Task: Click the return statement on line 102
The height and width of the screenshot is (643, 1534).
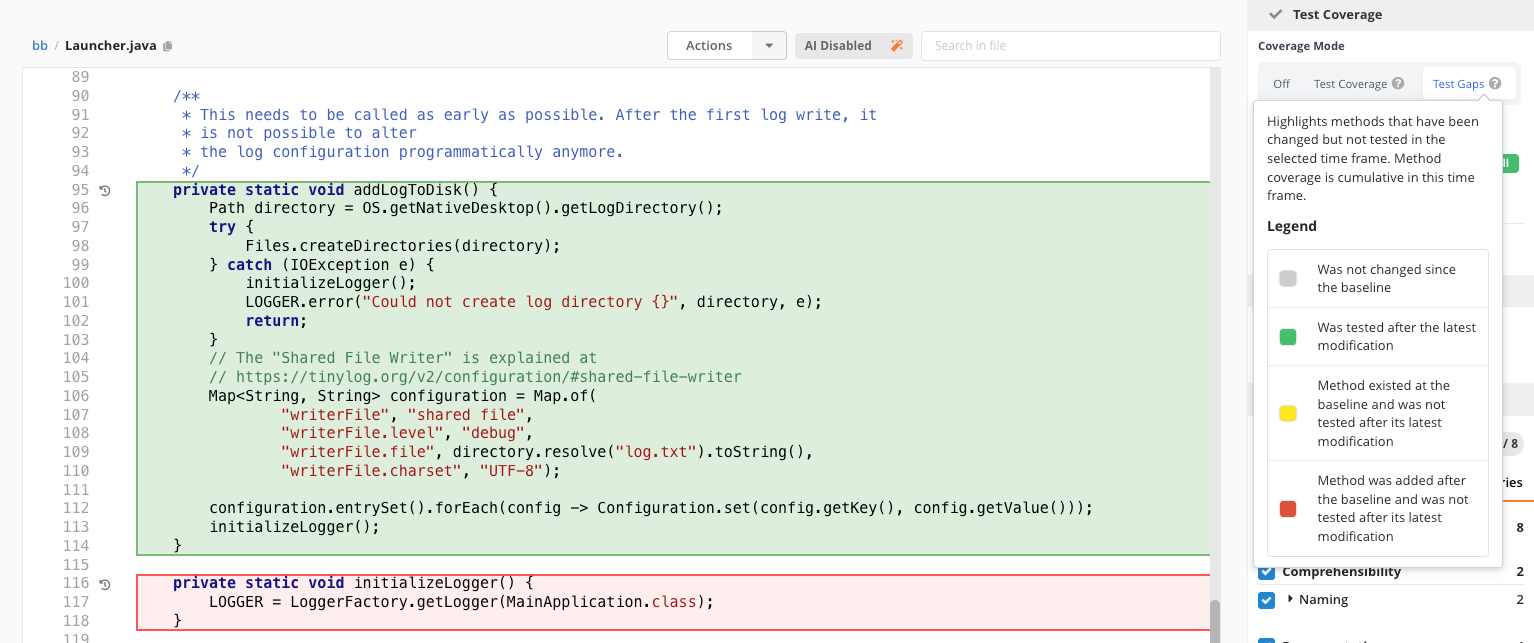Action: (x=276, y=321)
